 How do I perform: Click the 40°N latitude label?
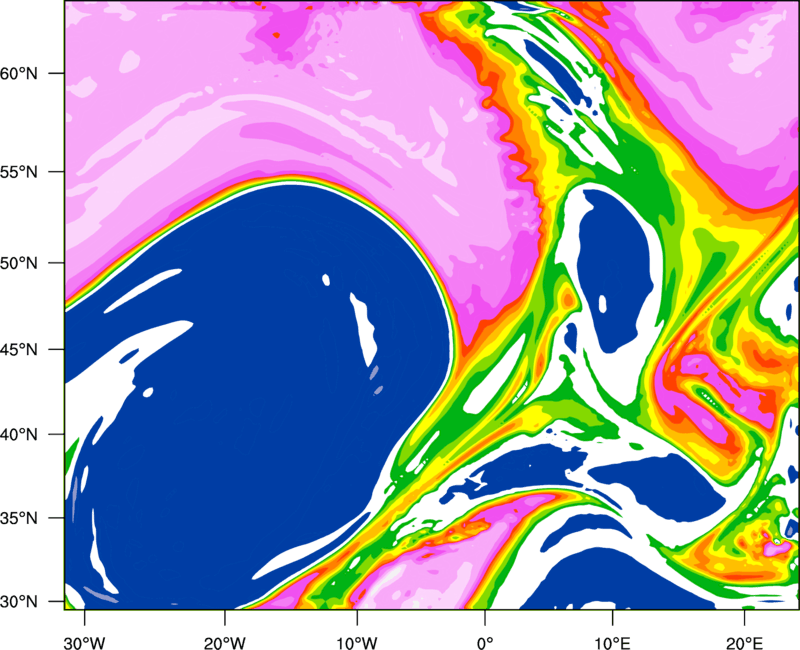[x=19, y=435]
